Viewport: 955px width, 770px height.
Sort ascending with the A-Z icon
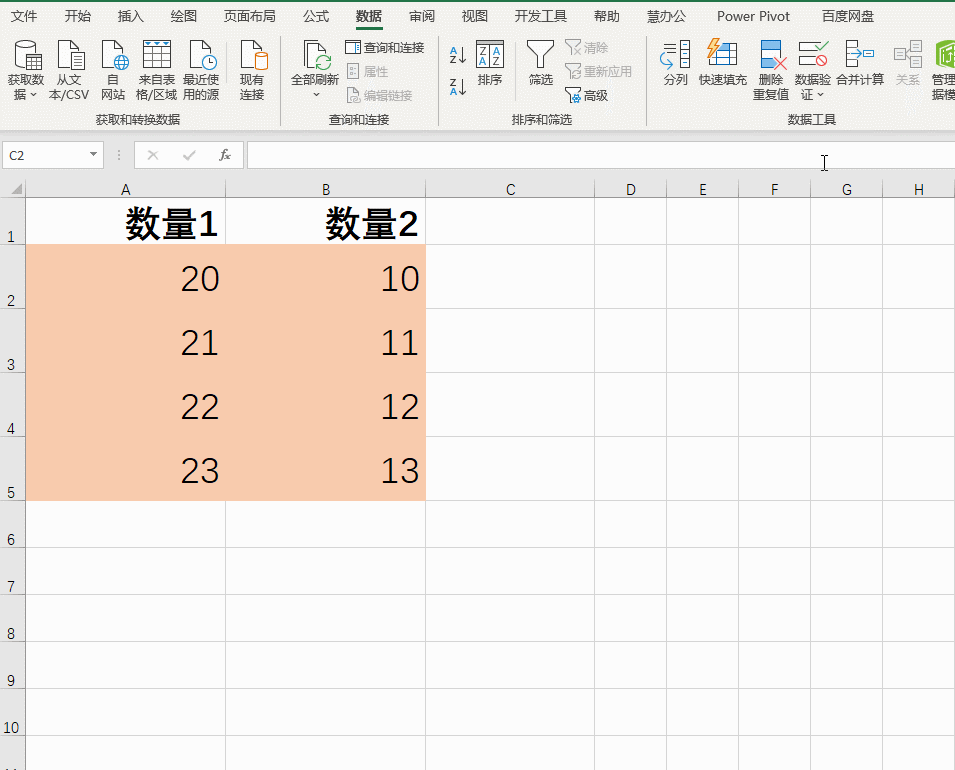(457, 55)
